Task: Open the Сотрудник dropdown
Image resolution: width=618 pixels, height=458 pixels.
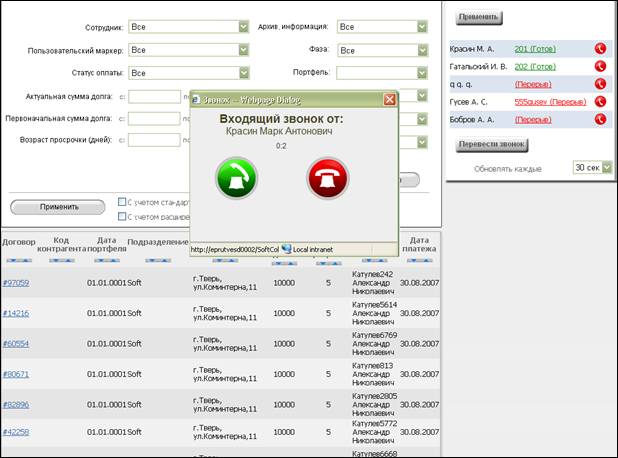Action: tap(188, 27)
